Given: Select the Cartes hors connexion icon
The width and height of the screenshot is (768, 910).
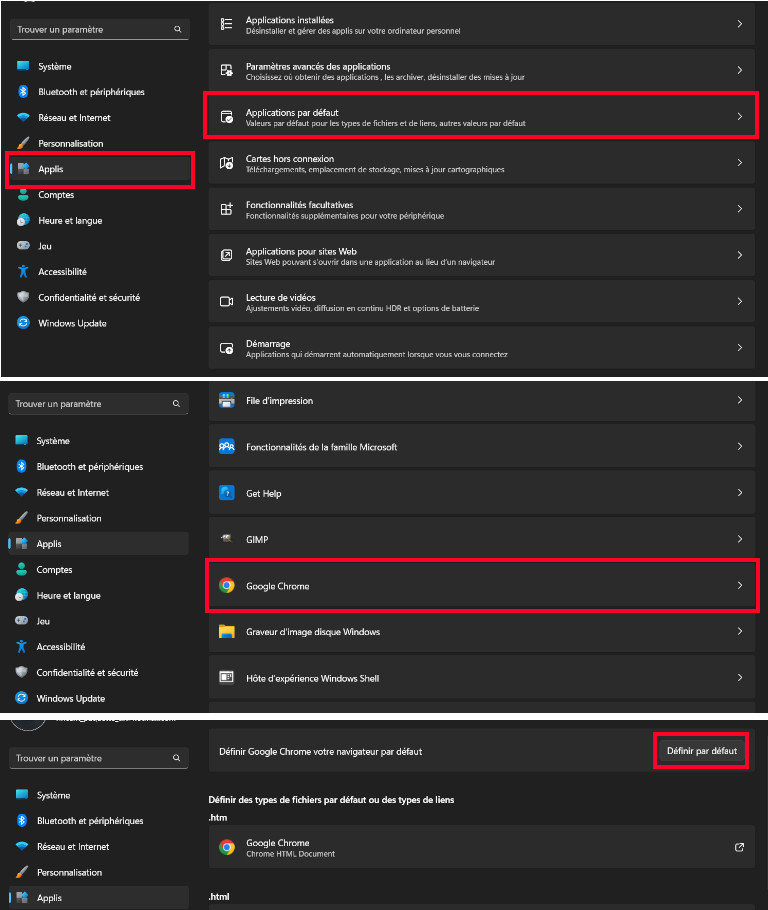Looking at the screenshot, I should pos(228,163).
